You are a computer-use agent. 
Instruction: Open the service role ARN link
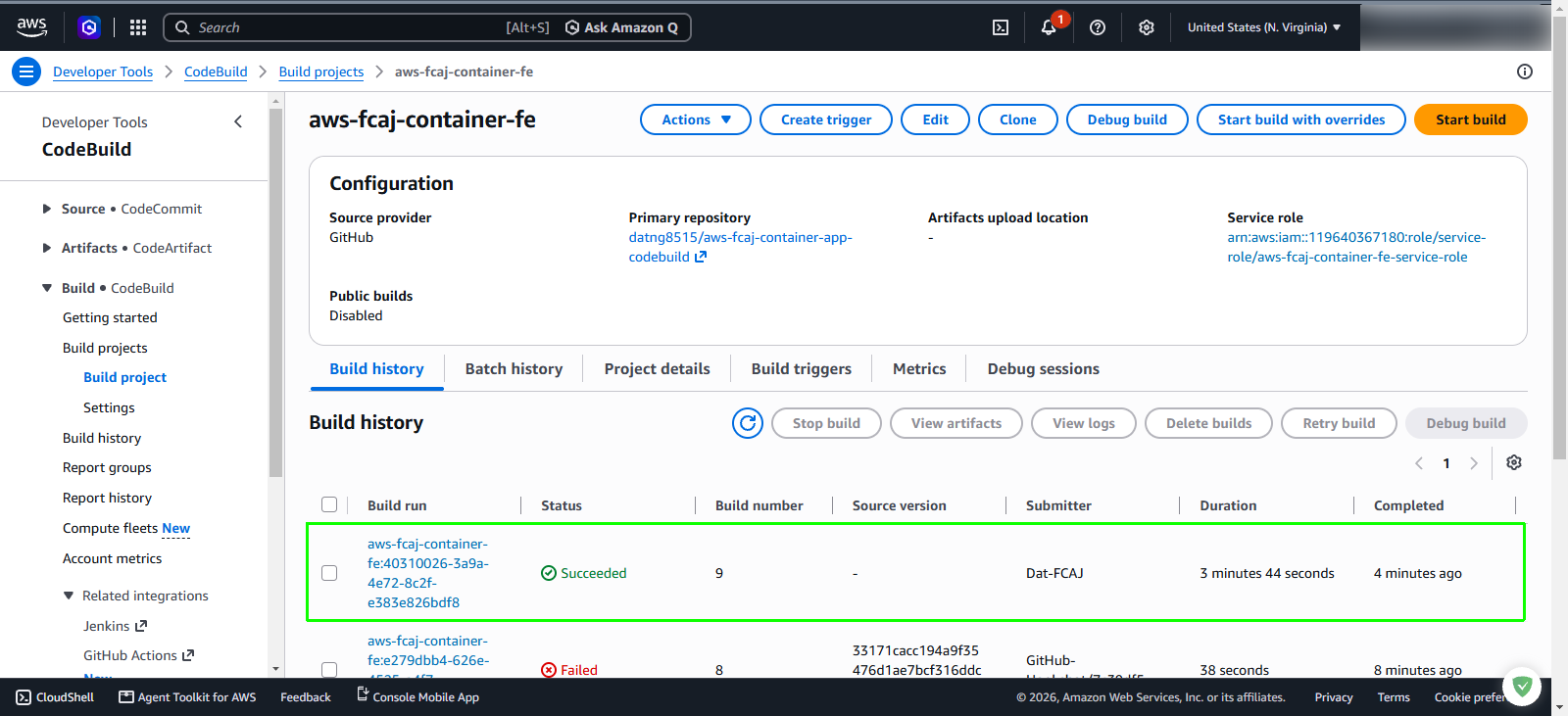coord(1356,247)
